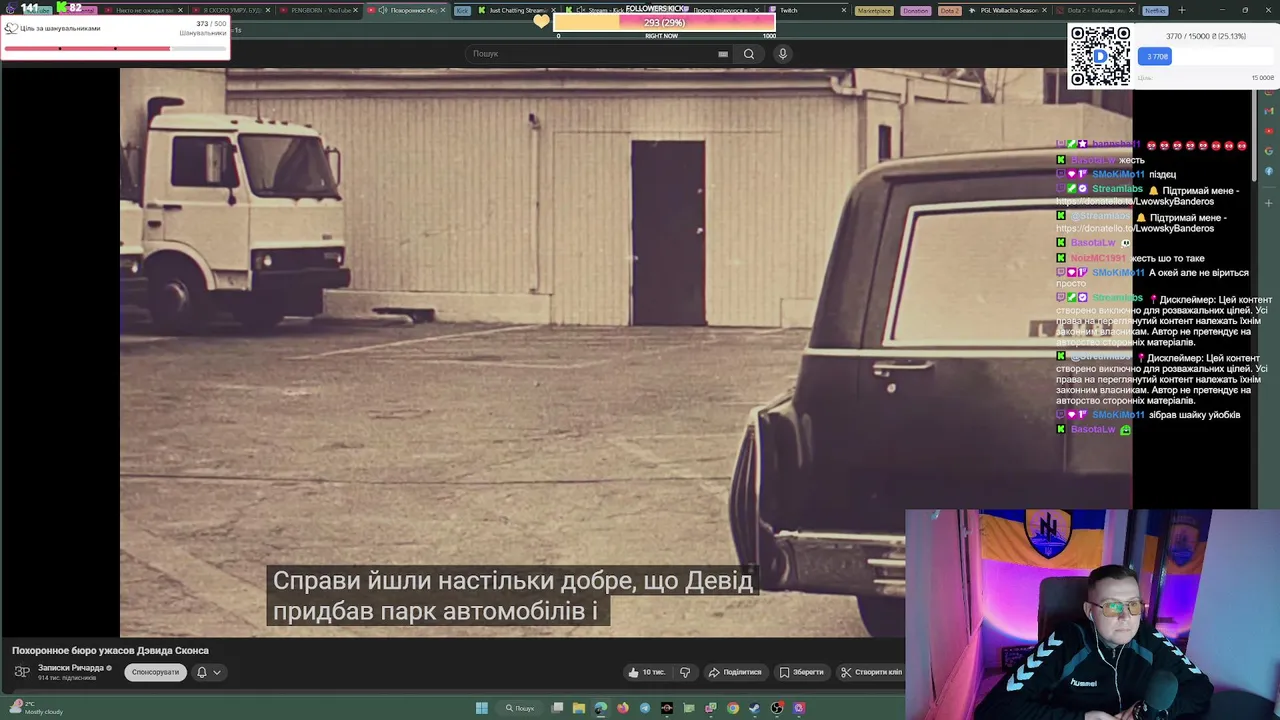Screen dimensions: 1280x720
Task: Open the notification bell dropdown
Action: [208, 672]
